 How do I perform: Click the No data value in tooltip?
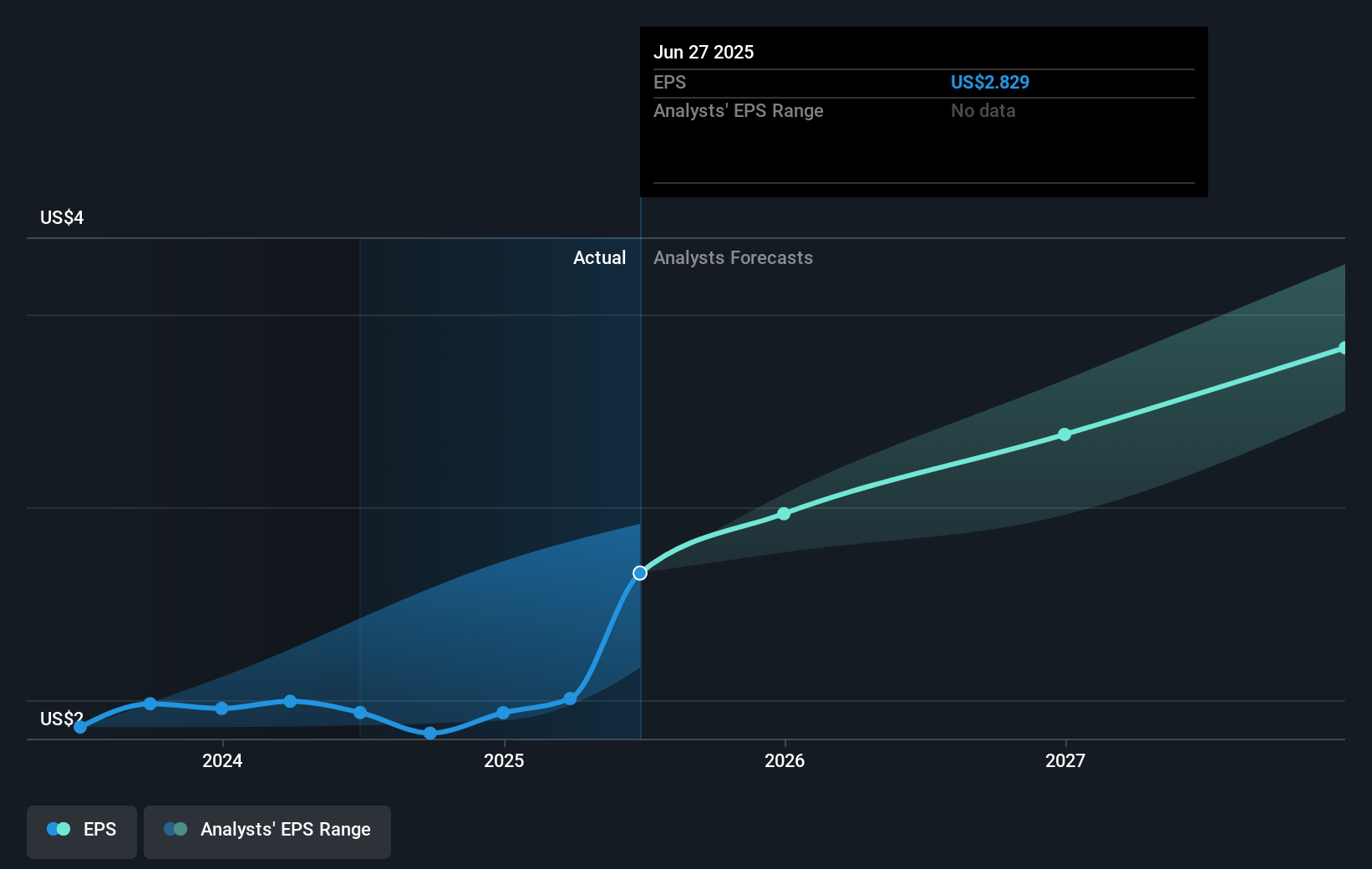coord(983,110)
